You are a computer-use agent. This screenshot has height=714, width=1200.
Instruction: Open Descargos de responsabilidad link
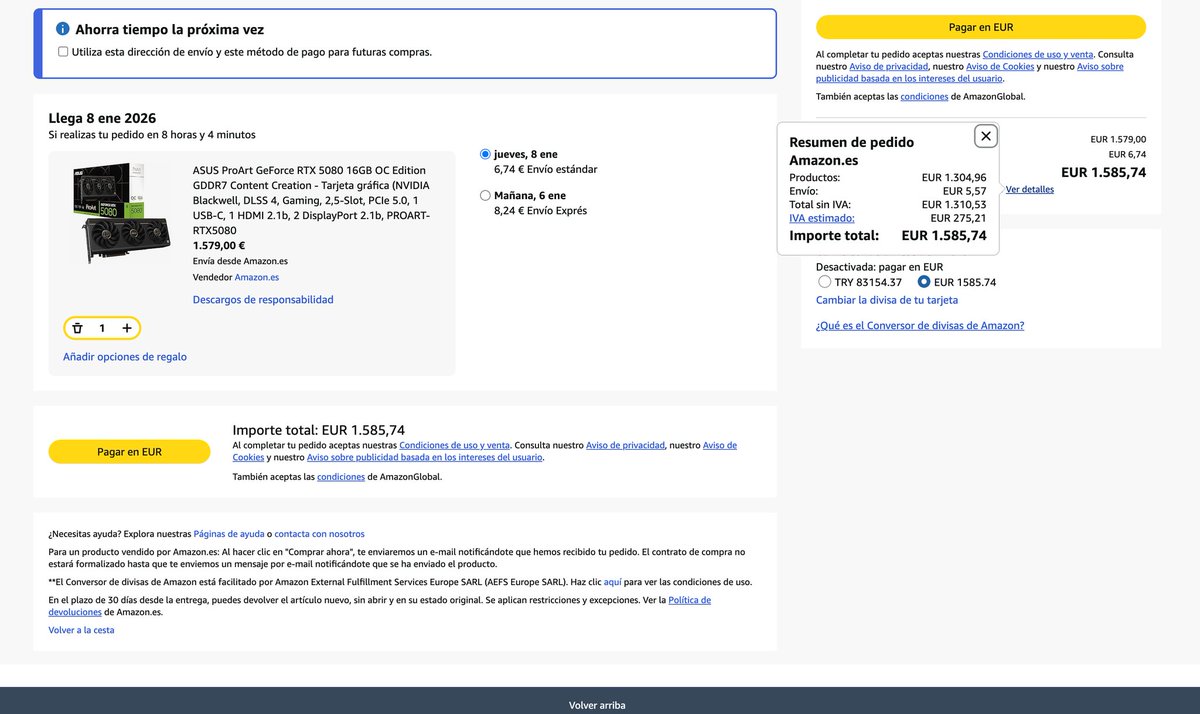tap(263, 300)
